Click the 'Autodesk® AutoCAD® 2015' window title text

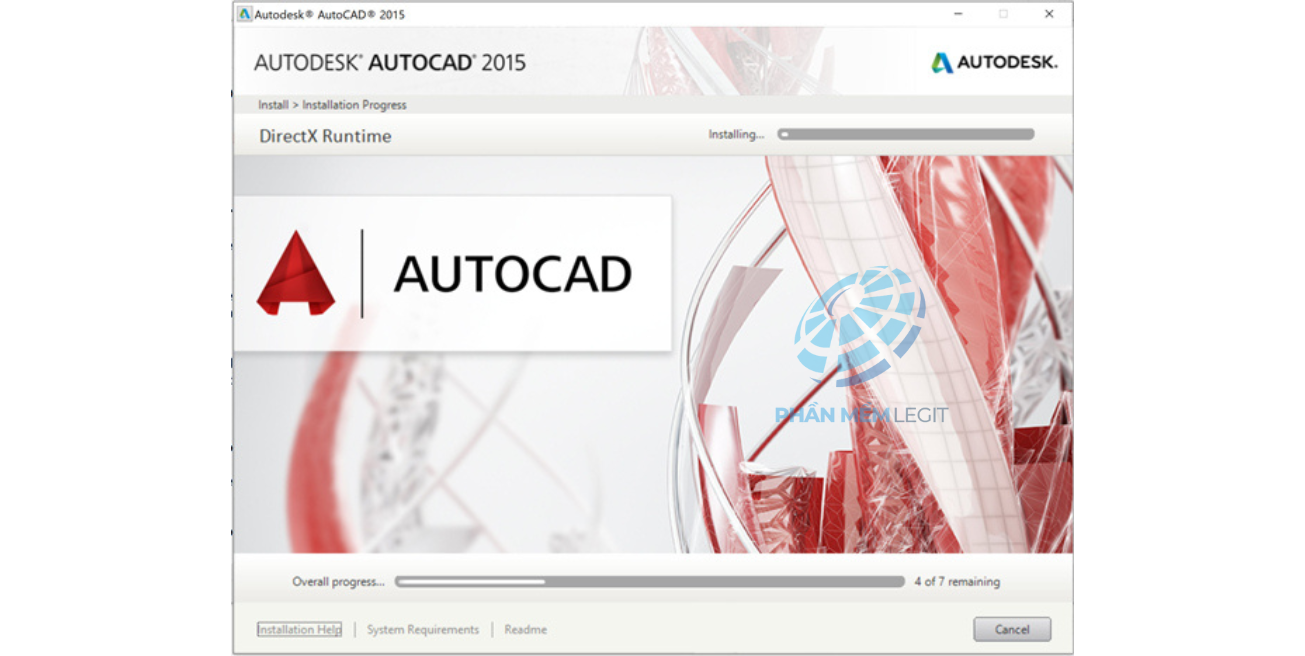pyautogui.click(x=330, y=15)
